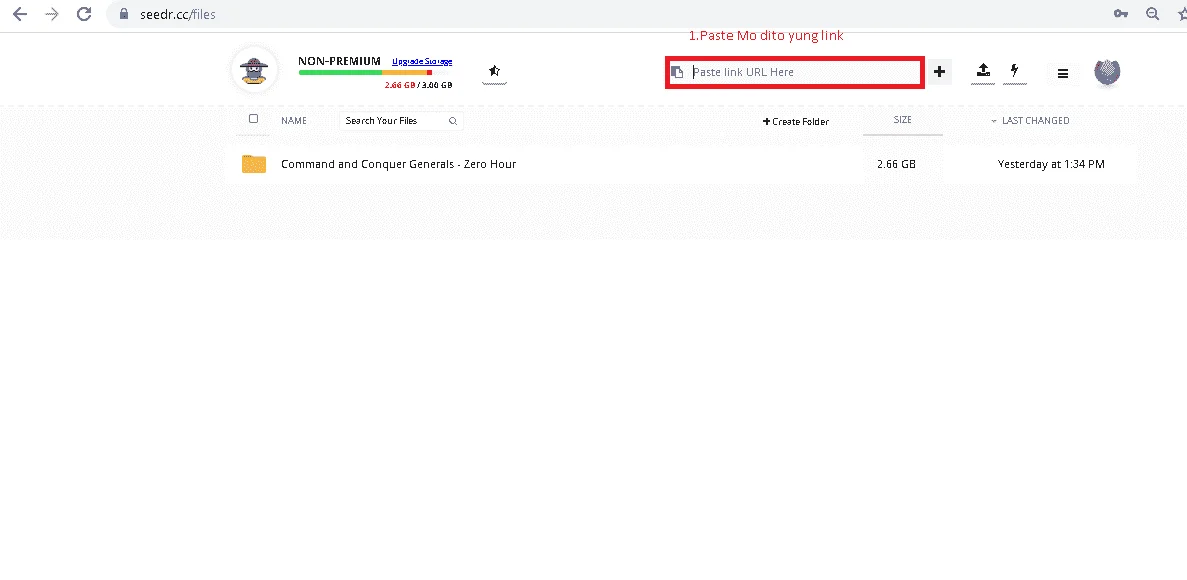The image size is (1187, 580).
Task: View site info via the padlock icon
Action: pyautogui.click(x=124, y=14)
